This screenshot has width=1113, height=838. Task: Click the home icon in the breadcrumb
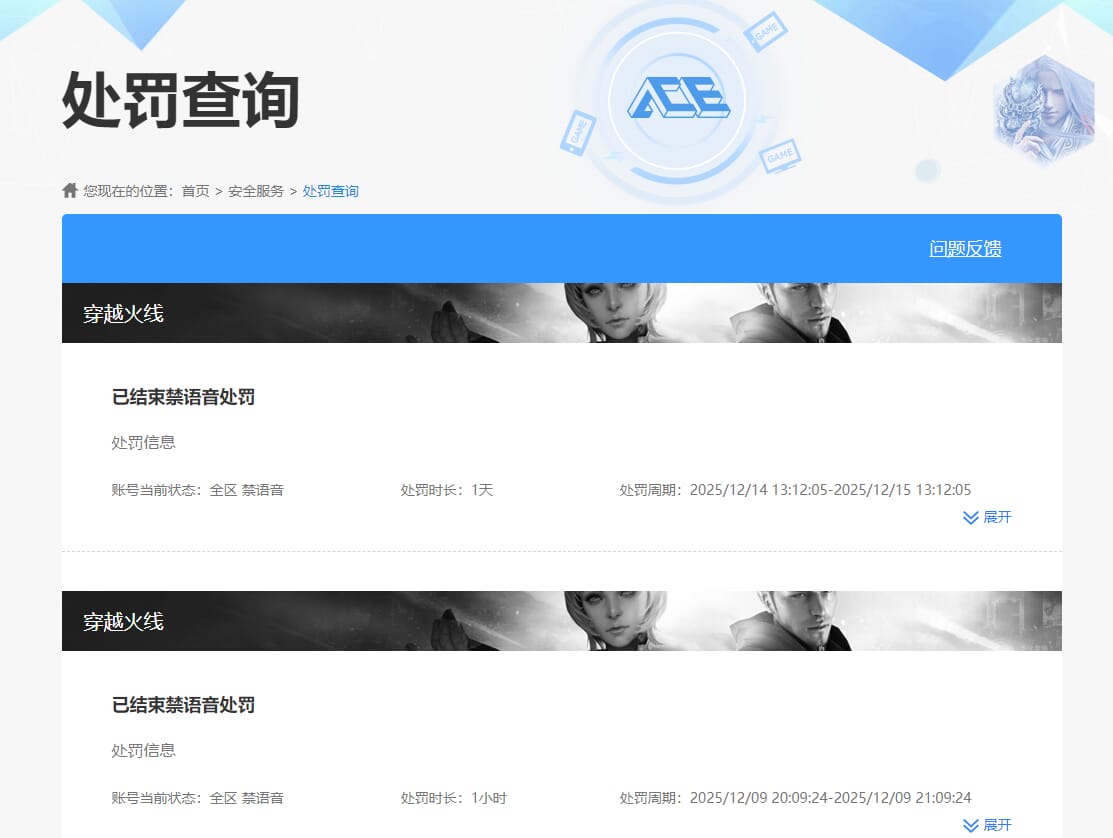click(70, 190)
